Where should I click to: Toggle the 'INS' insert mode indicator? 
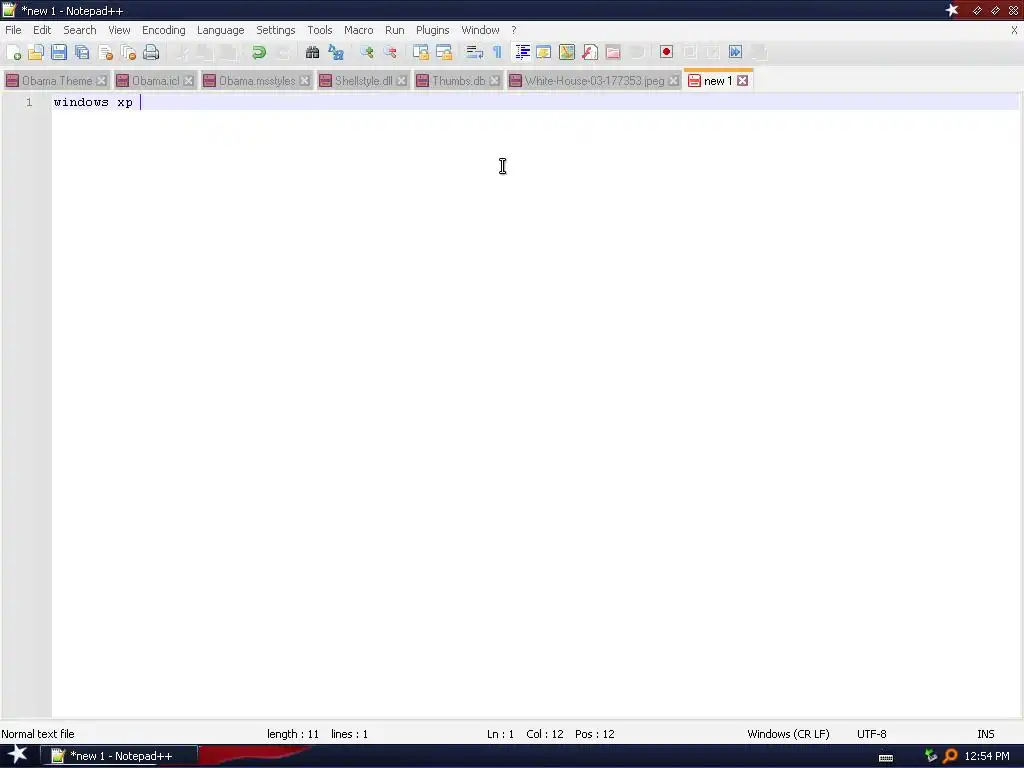pos(985,734)
